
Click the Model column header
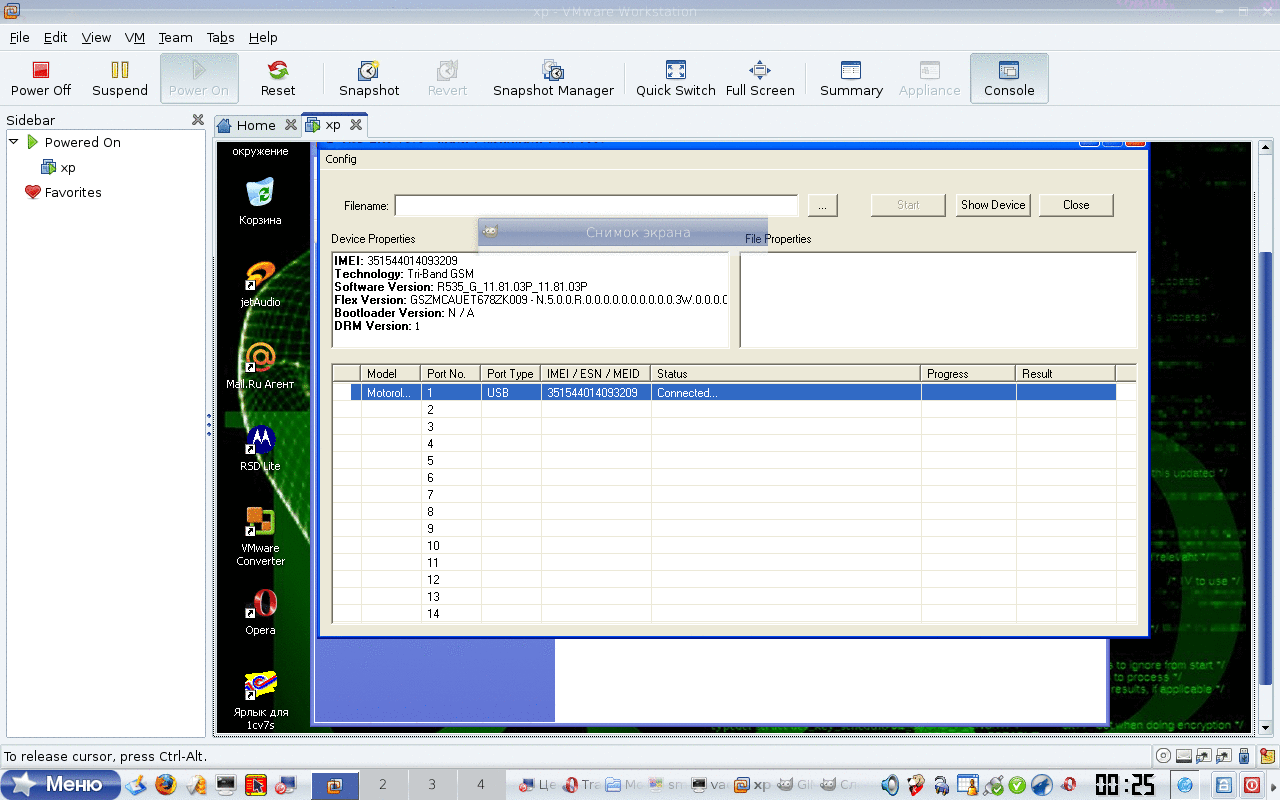pos(391,373)
